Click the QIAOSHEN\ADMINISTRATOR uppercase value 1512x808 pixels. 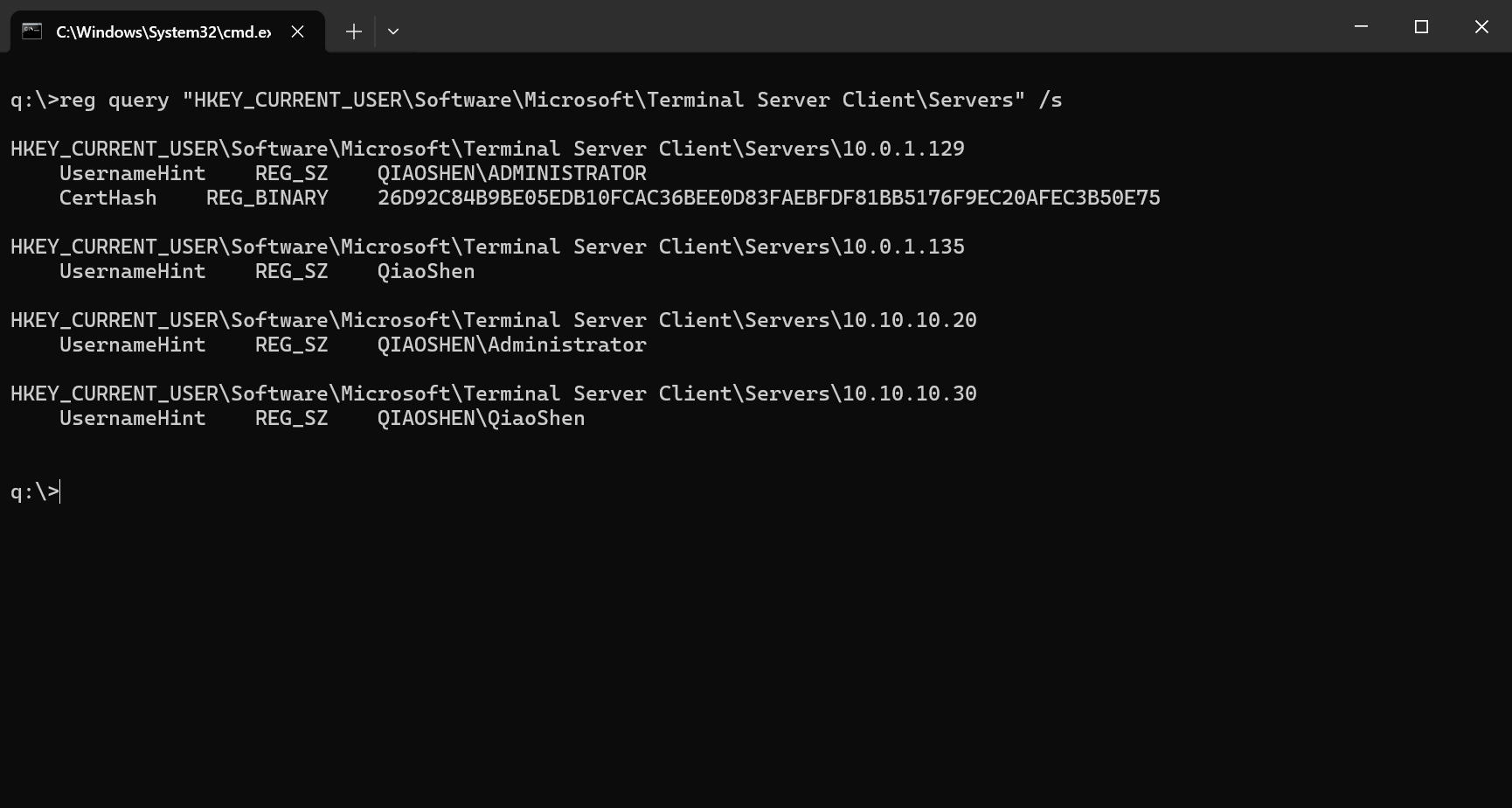point(511,173)
